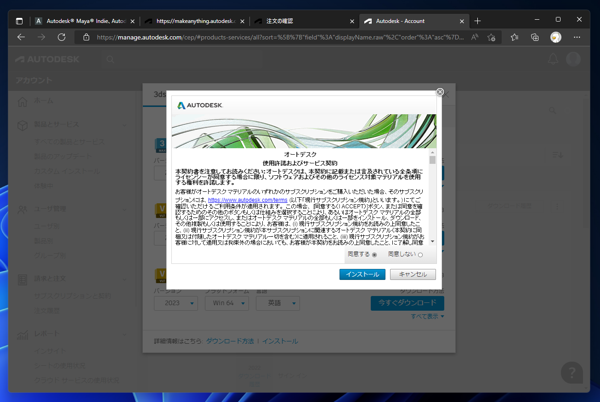This screenshot has height=402, width=600.
Task: Collapse the ユーザ管理 sidebar section chevron
Action: (x=124, y=209)
